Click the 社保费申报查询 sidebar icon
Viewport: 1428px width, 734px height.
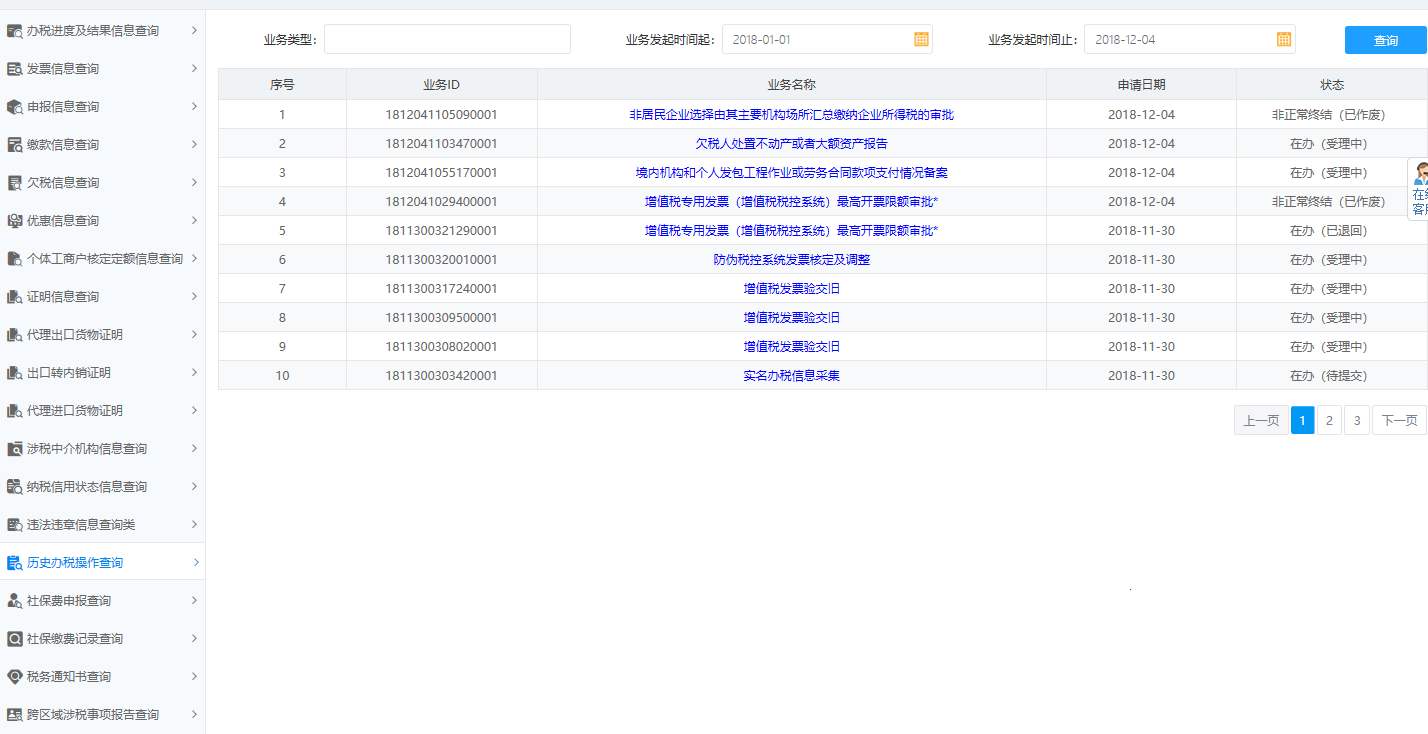[16, 600]
